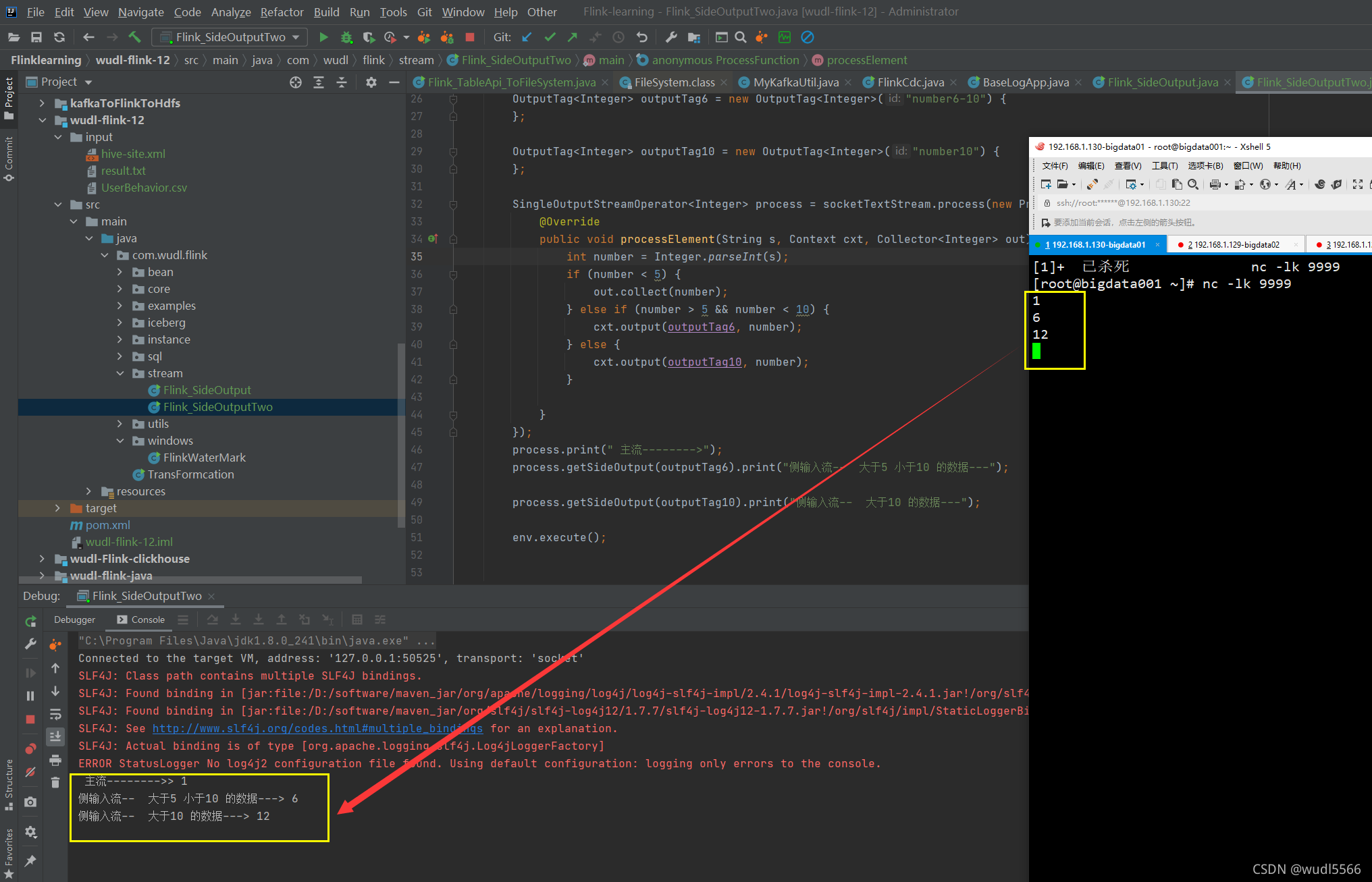This screenshot has height=882, width=1372.
Task: Click the Run/Debug green play icon
Action: (x=322, y=38)
